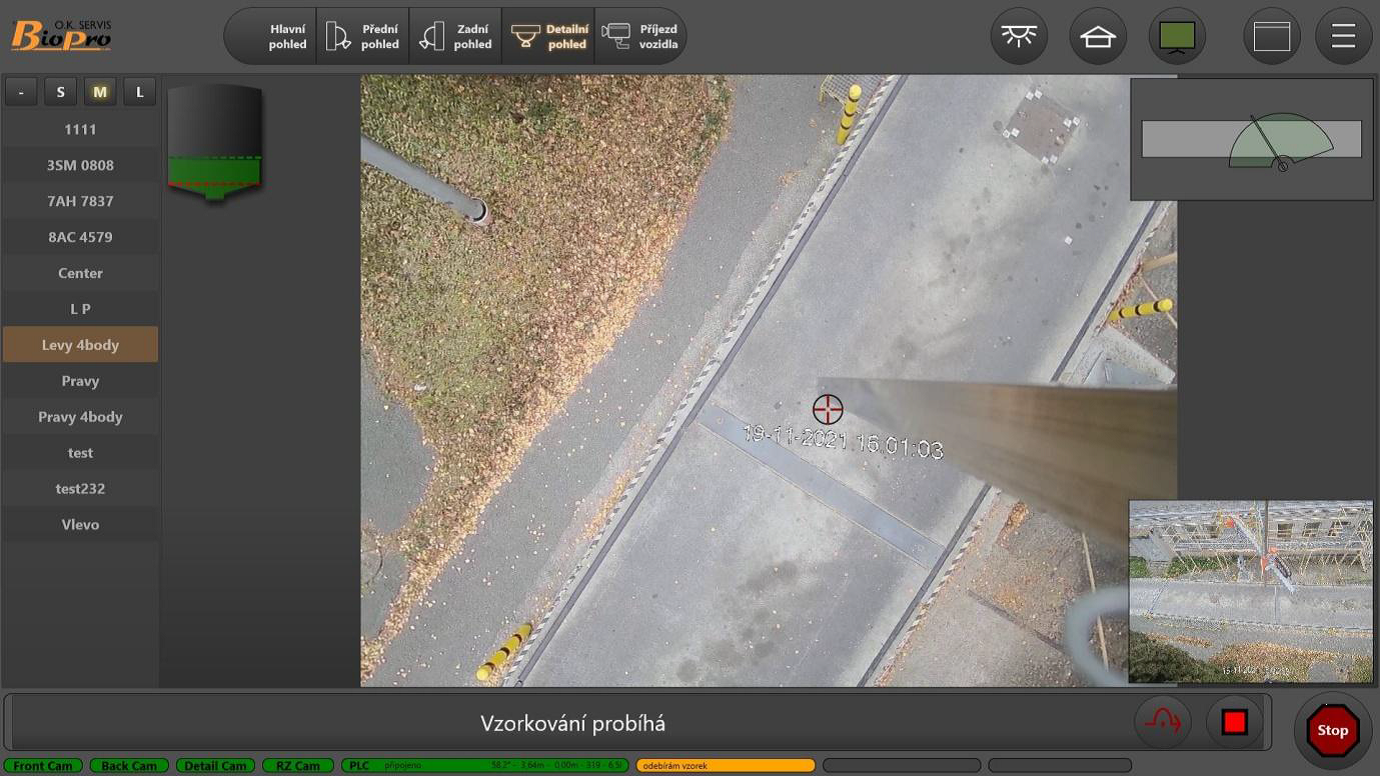Switch to Zadní pohled view
Viewport: 1380px width, 776px height.
click(456, 37)
